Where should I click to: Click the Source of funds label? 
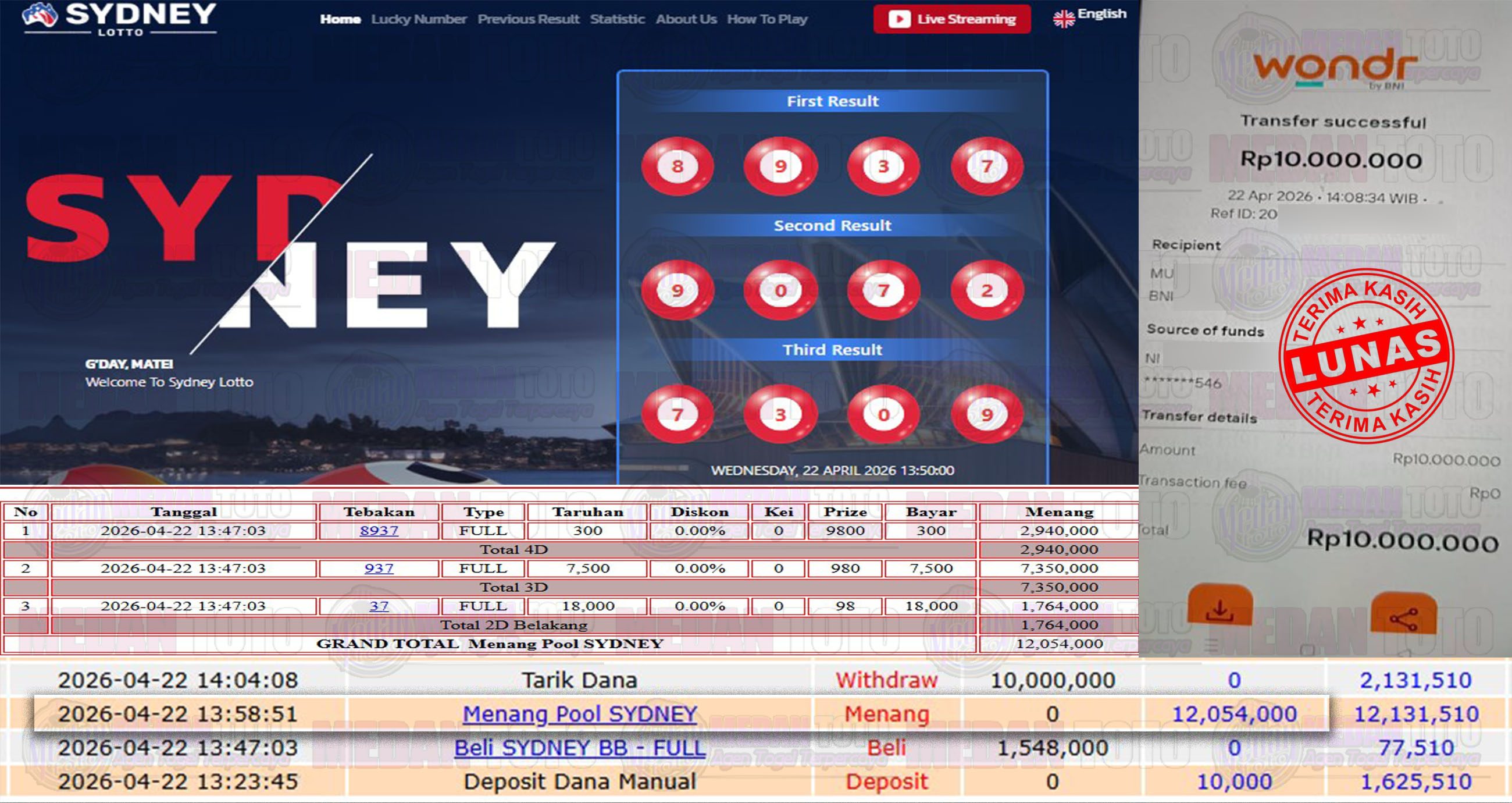click(1205, 330)
